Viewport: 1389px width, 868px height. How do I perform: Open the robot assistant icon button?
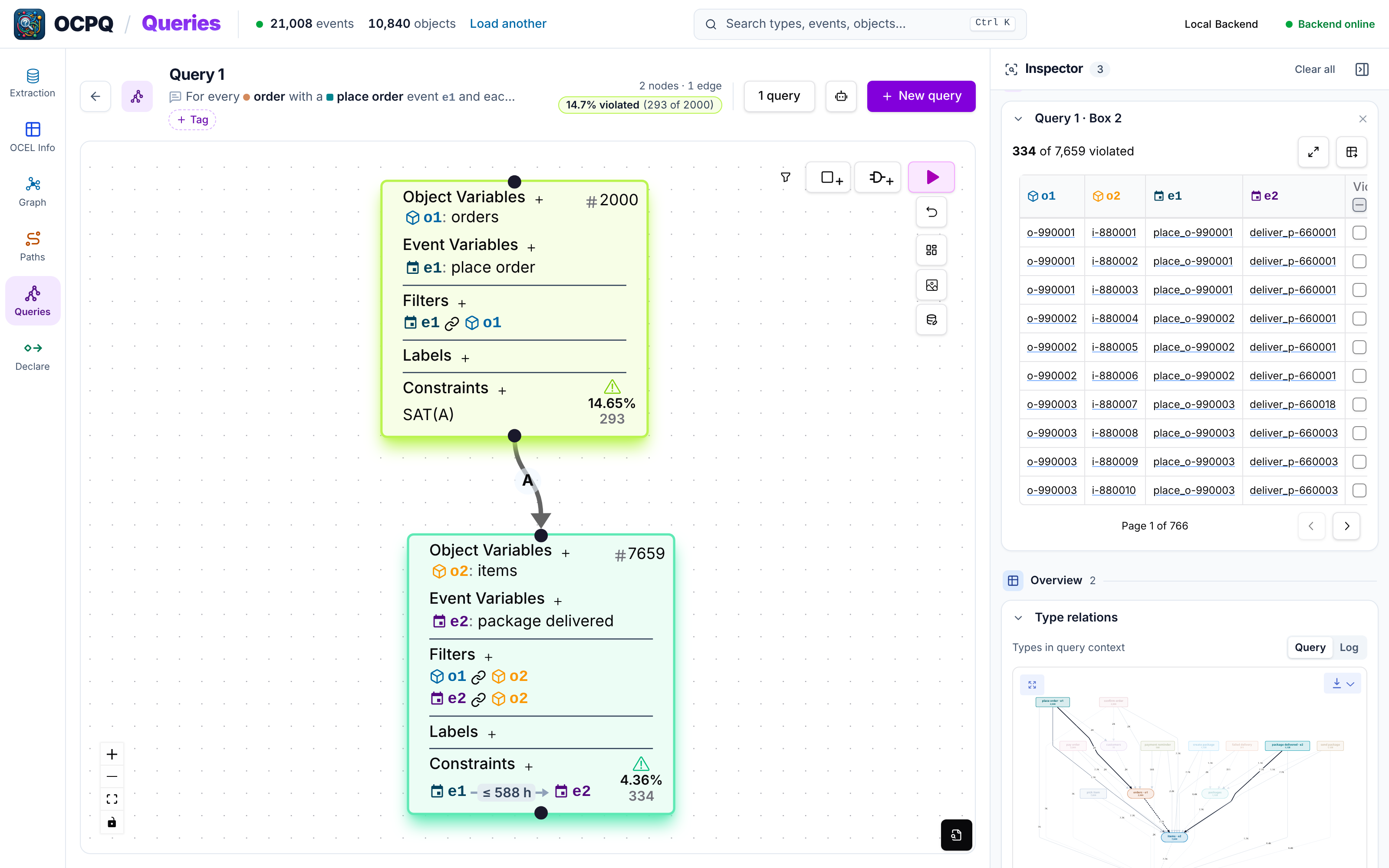tap(841, 96)
